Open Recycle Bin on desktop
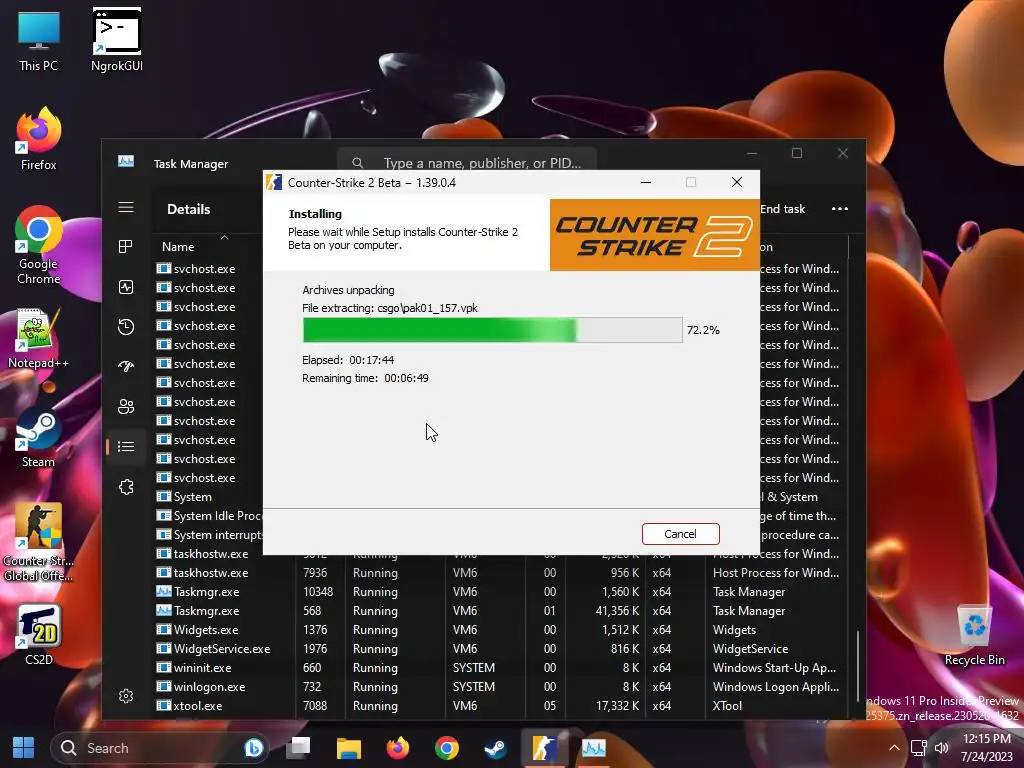 (974, 635)
